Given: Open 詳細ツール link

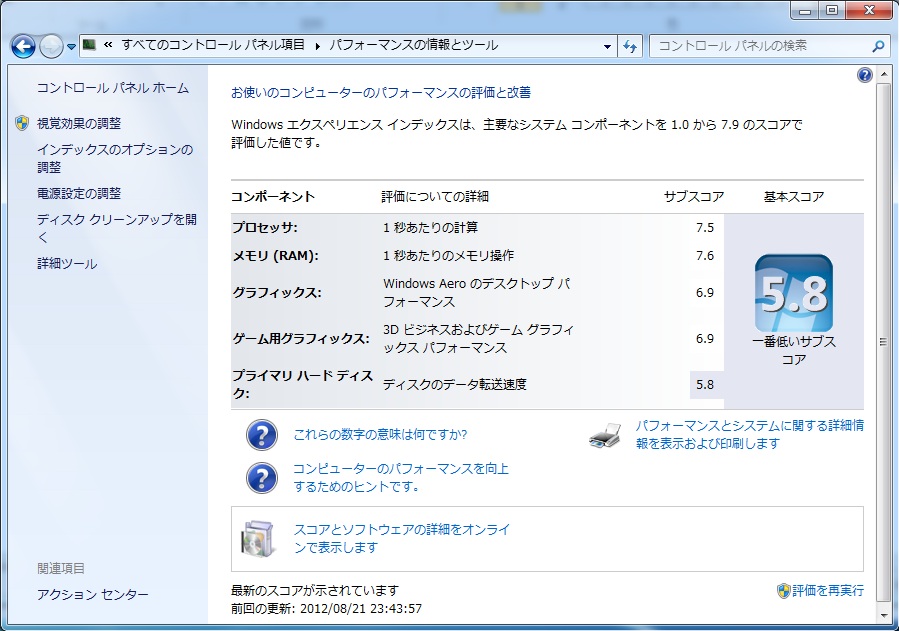Looking at the screenshot, I should click(67, 264).
